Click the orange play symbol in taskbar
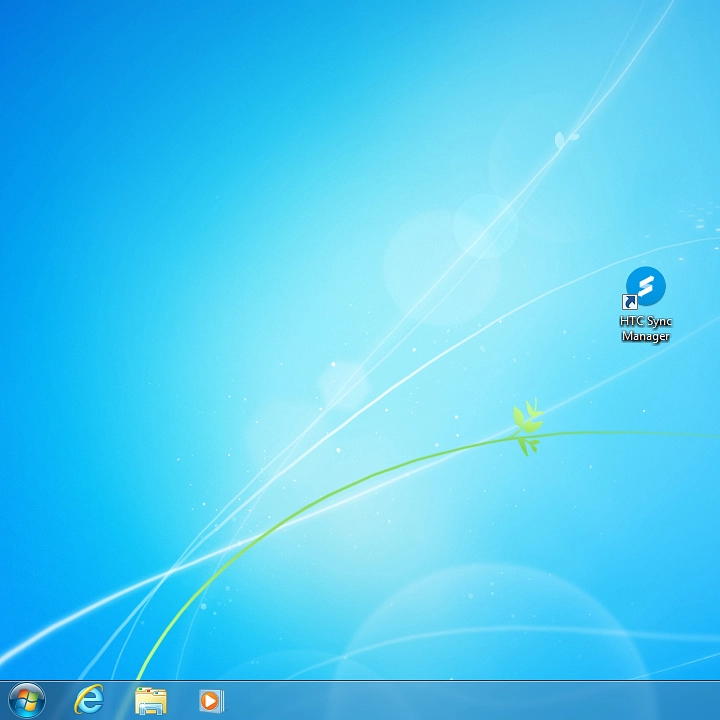Viewport: 720px width, 720px height. click(x=210, y=701)
